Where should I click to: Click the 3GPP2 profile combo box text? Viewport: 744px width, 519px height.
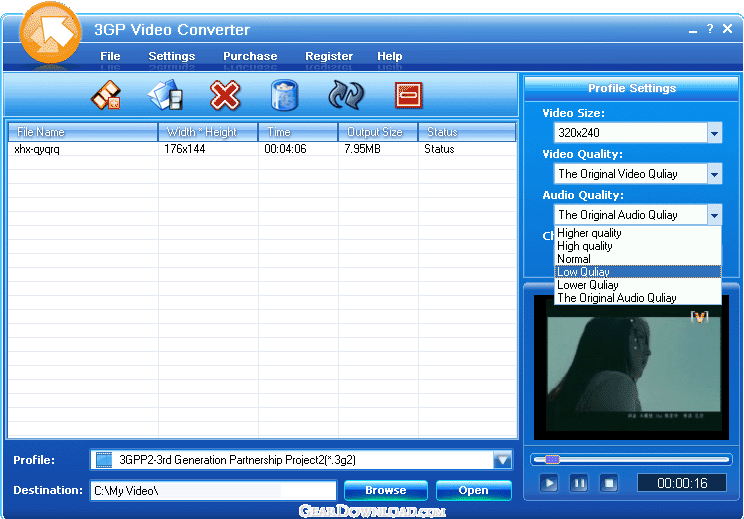(x=237, y=460)
